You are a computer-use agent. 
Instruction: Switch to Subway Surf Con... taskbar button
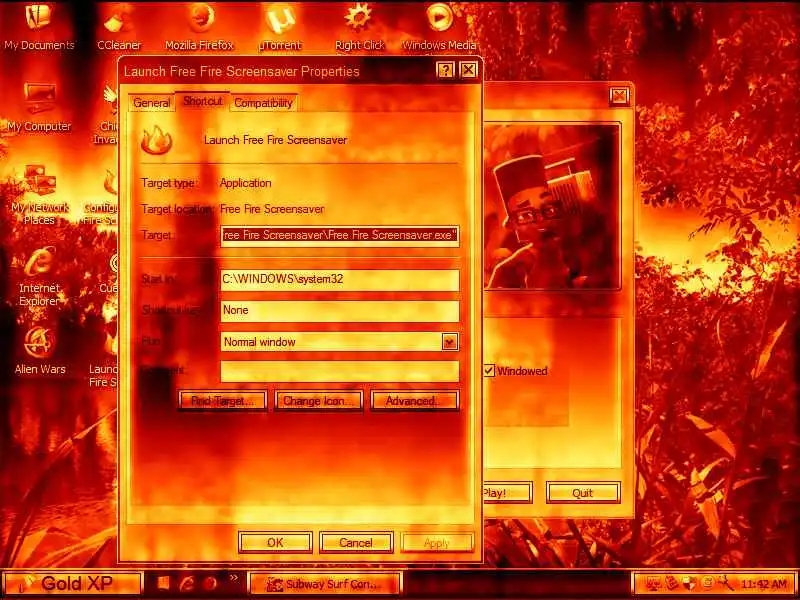pyautogui.click(x=325, y=584)
